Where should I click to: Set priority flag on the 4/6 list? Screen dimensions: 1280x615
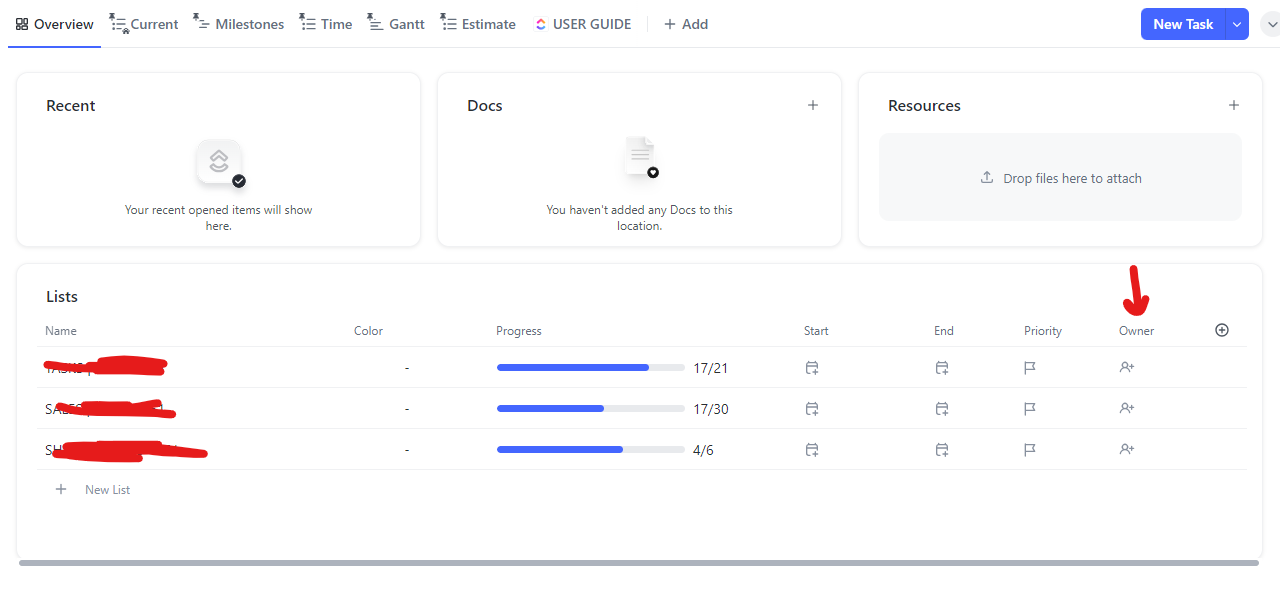(1029, 450)
